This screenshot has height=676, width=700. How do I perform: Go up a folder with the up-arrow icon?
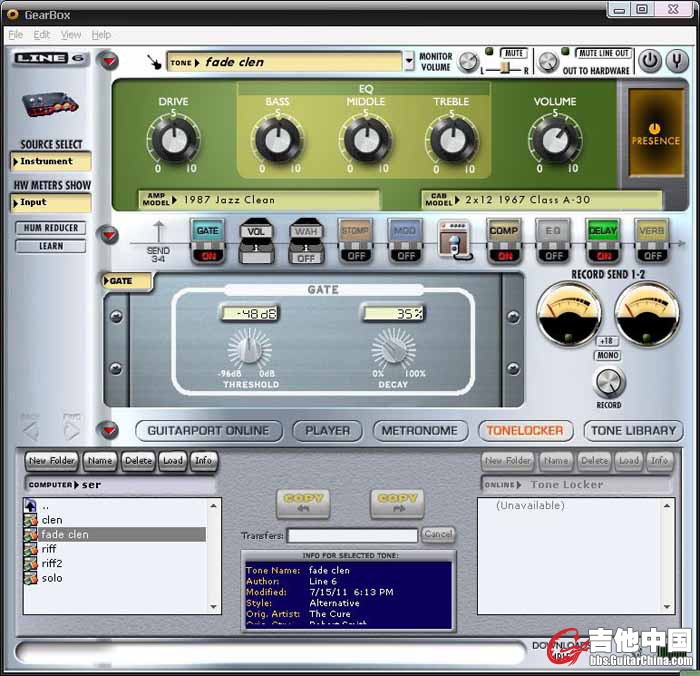click(x=31, y=505)
